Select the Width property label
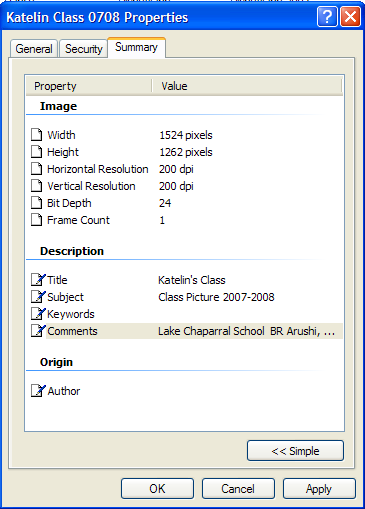 tap(61, 135)
